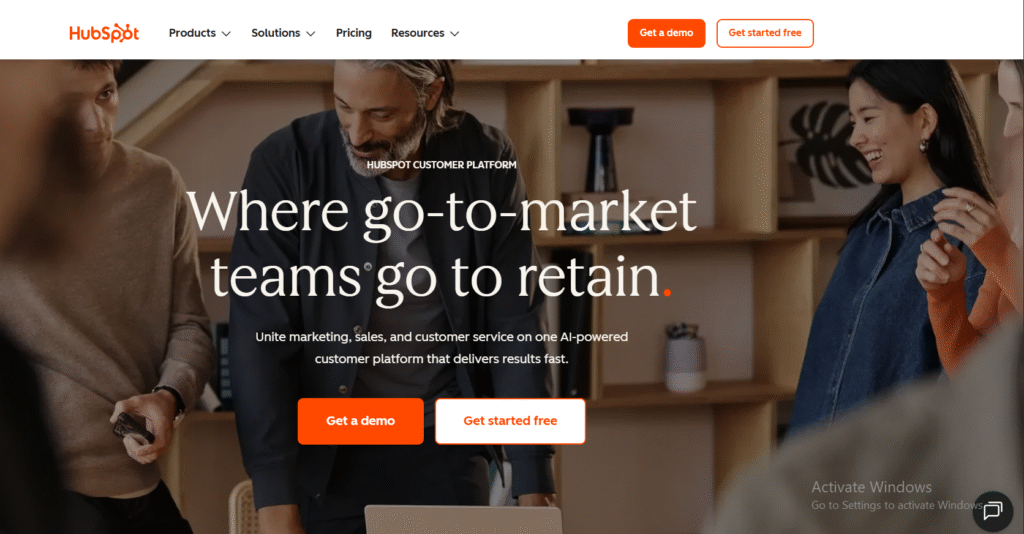Open the chat widget icon

993,511
